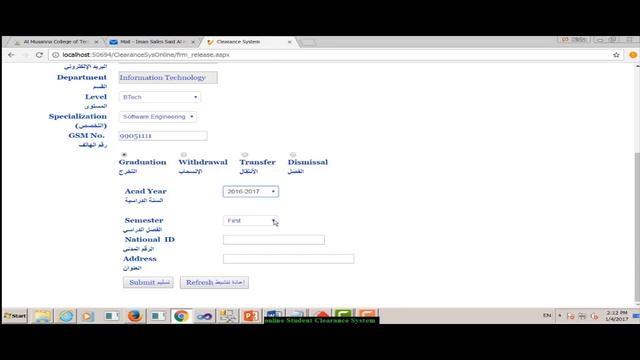Image resolution: width=640 pixels, height=360 pixels.
Task: Select the Dismissal radio button
Action: coord(293,155)
